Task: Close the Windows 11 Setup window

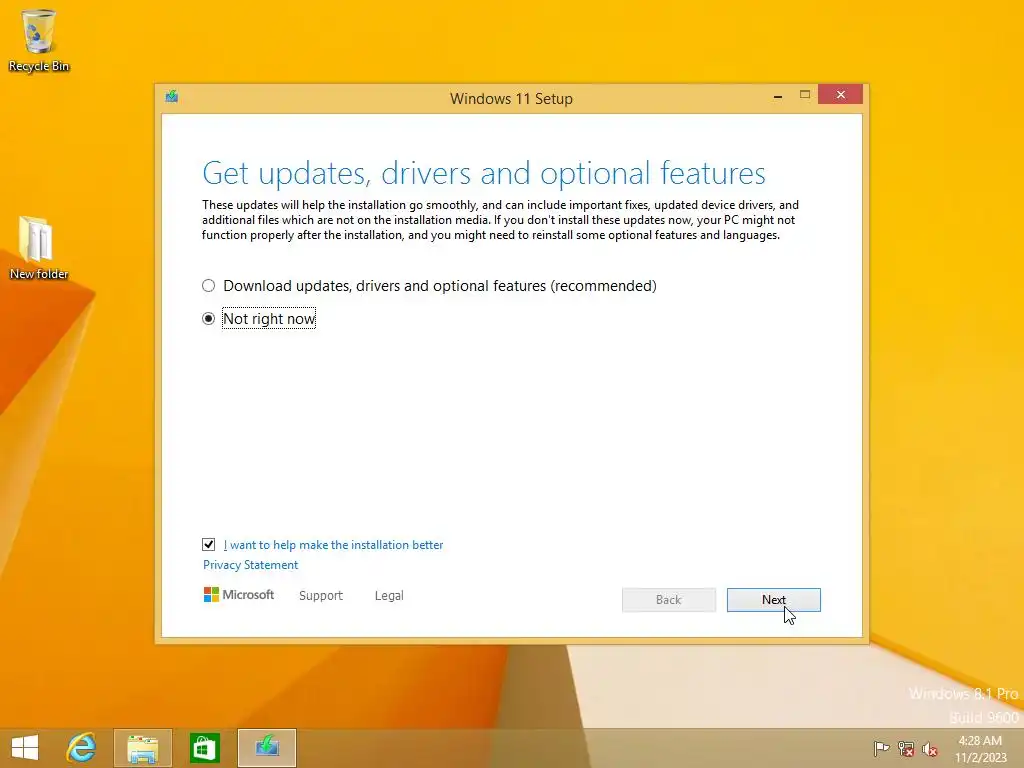Action: tap(840, 95)
